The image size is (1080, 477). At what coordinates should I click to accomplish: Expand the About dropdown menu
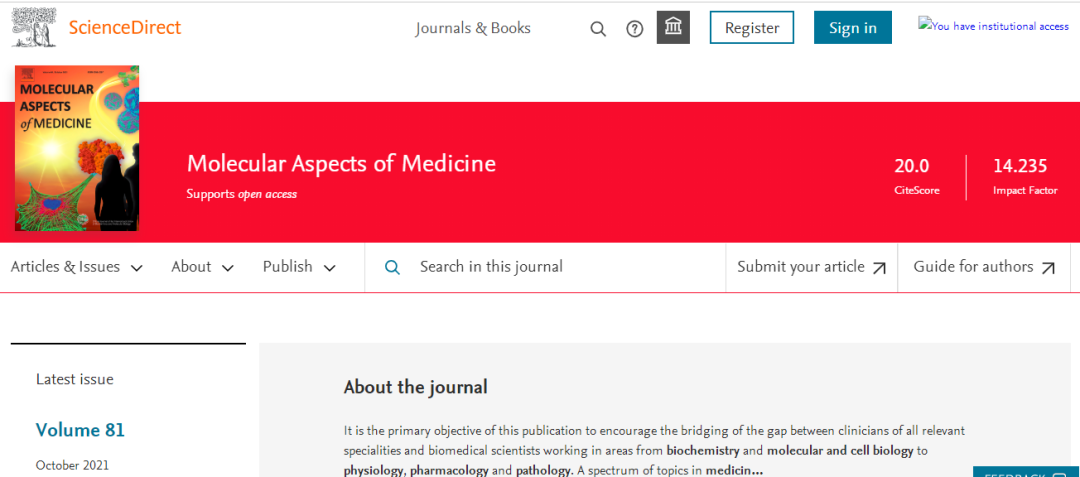202,267
